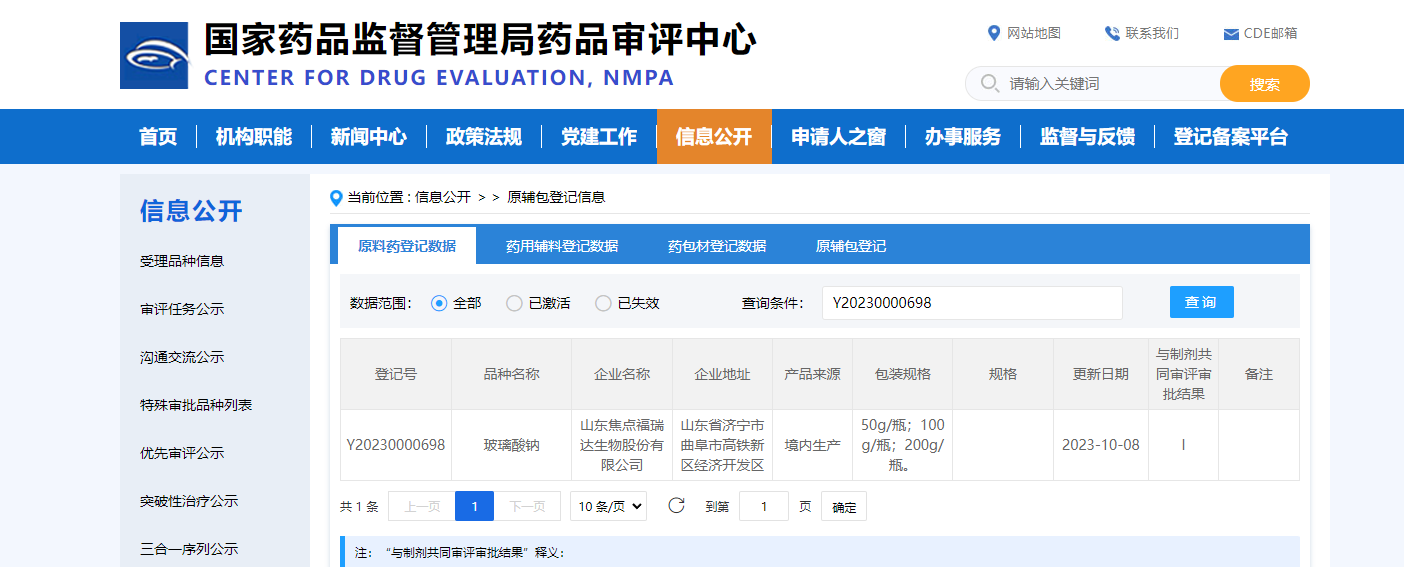Click the 更新日期 column header
The height and width of the screenshot is (567, 1404).
(1101, 374)
